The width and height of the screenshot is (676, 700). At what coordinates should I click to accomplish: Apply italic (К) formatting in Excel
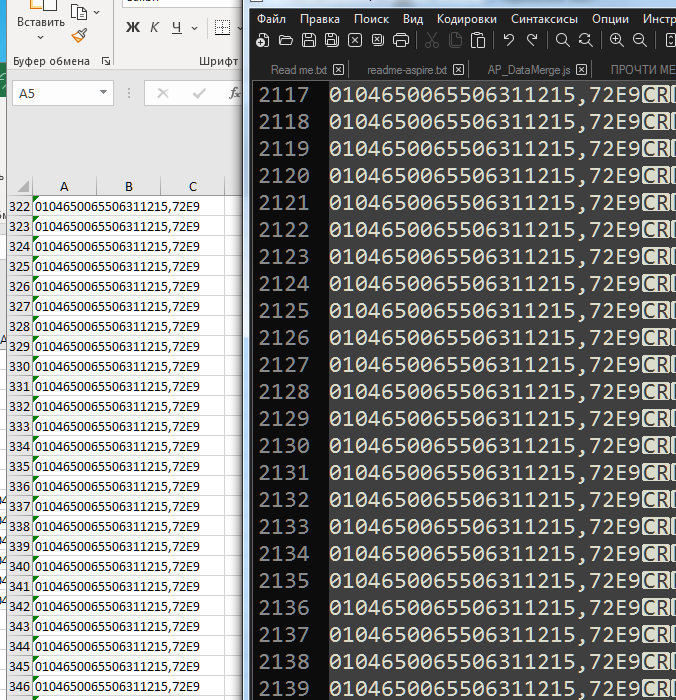click(x=154, y=28)
